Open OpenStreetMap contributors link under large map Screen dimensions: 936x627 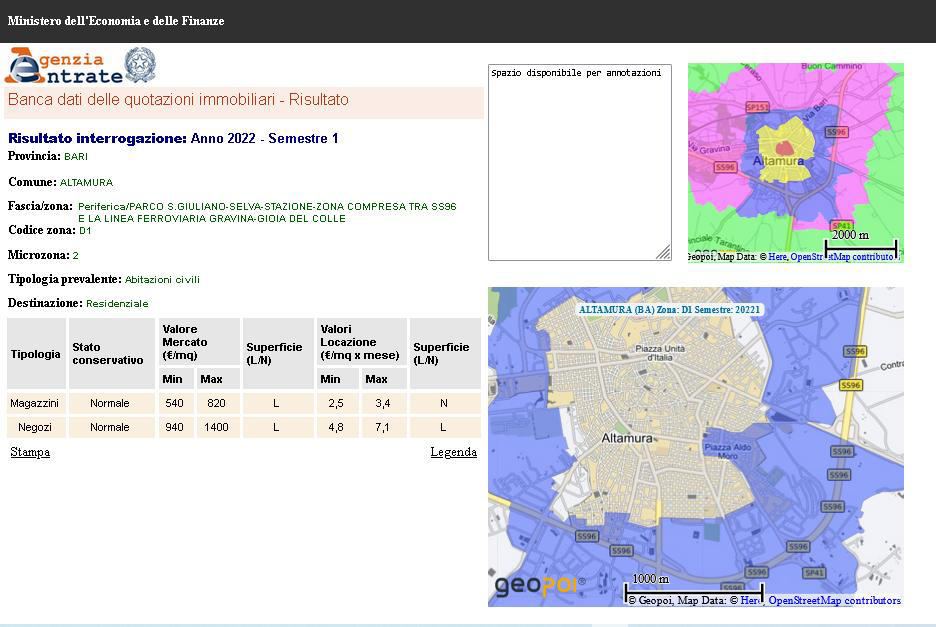pyautogui.click(x=834, y=600)
